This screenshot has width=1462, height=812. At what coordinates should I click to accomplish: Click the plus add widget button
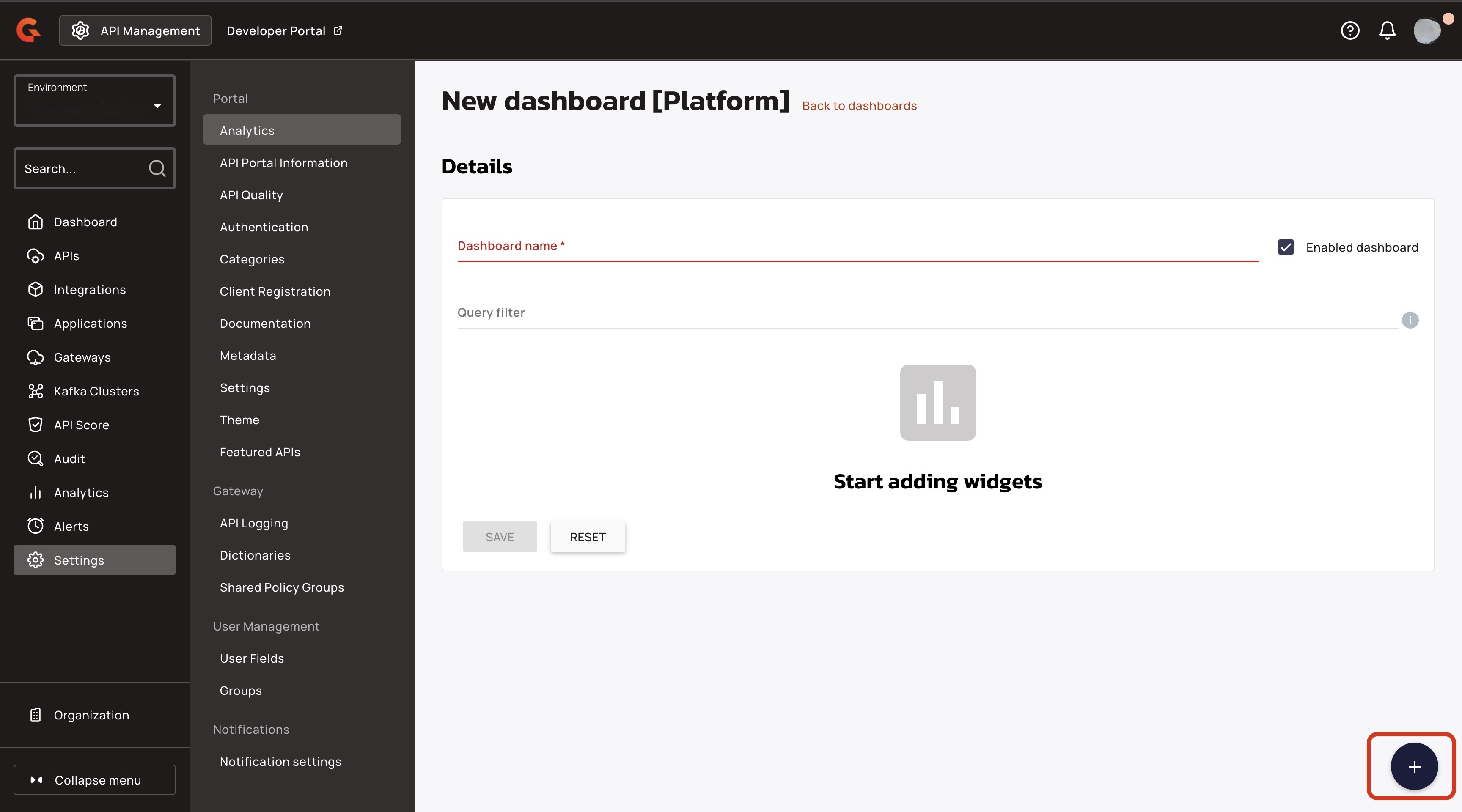(x=1414, y=767)
